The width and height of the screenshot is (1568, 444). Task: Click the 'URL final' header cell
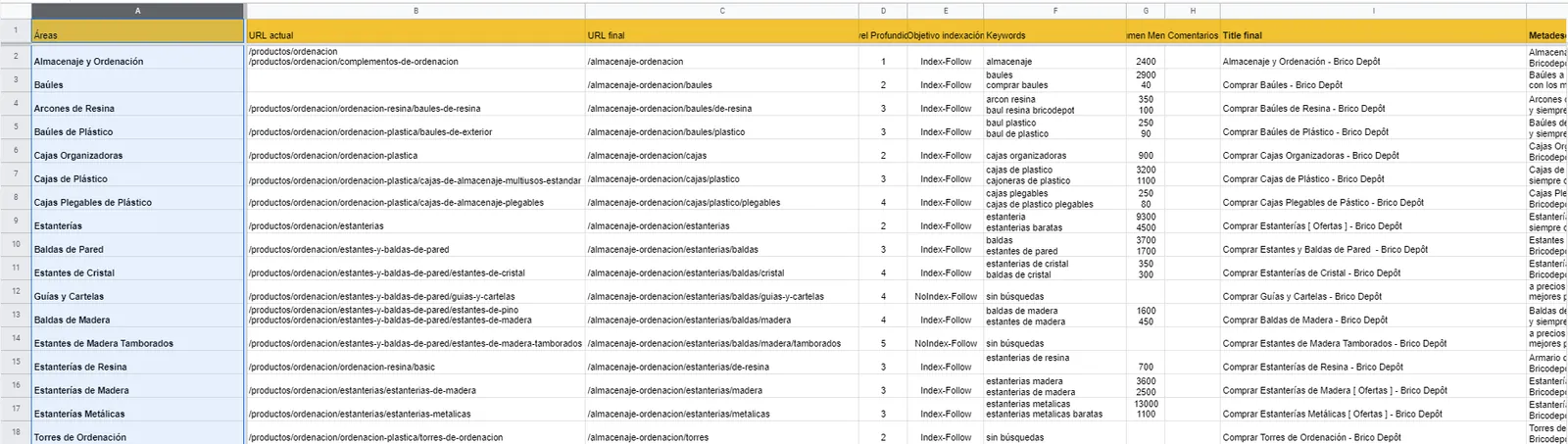click(x=722, y=31)
